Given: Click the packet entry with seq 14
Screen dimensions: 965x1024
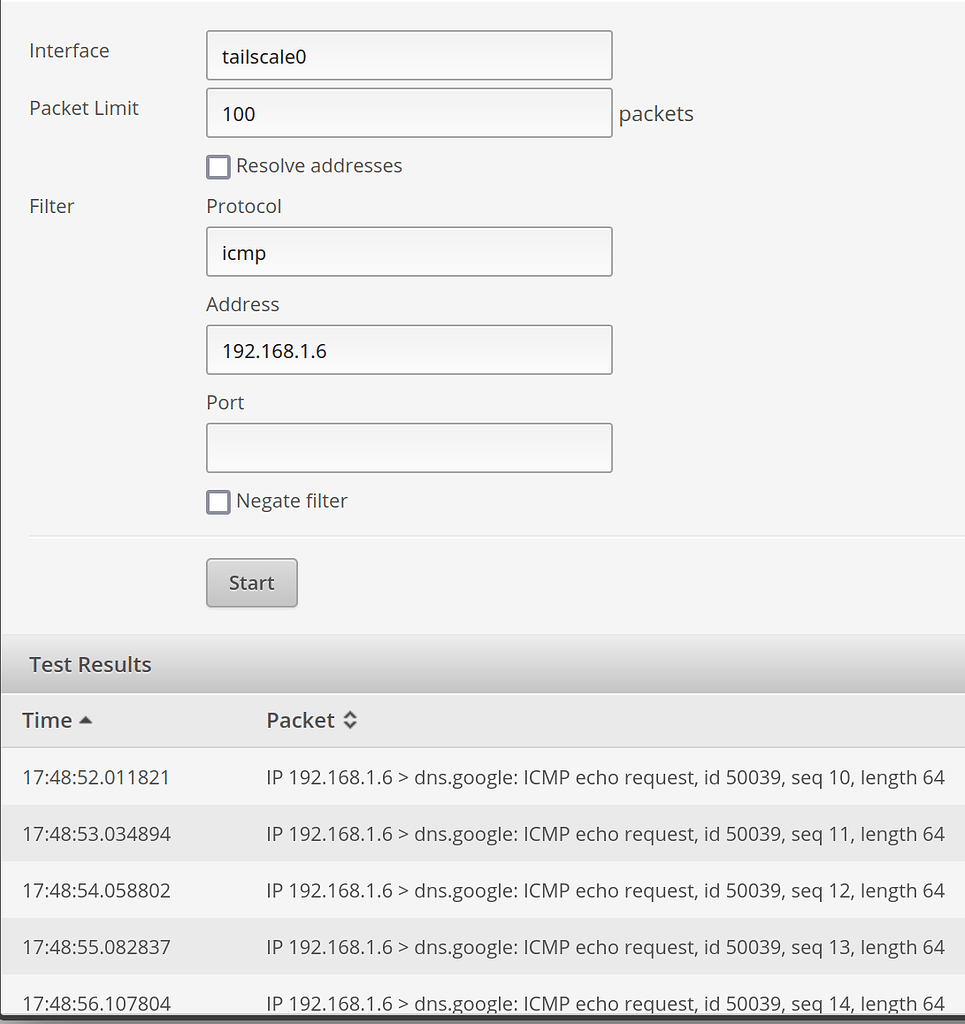Looking at the screenshot, I should click(x=605, y=1004).
